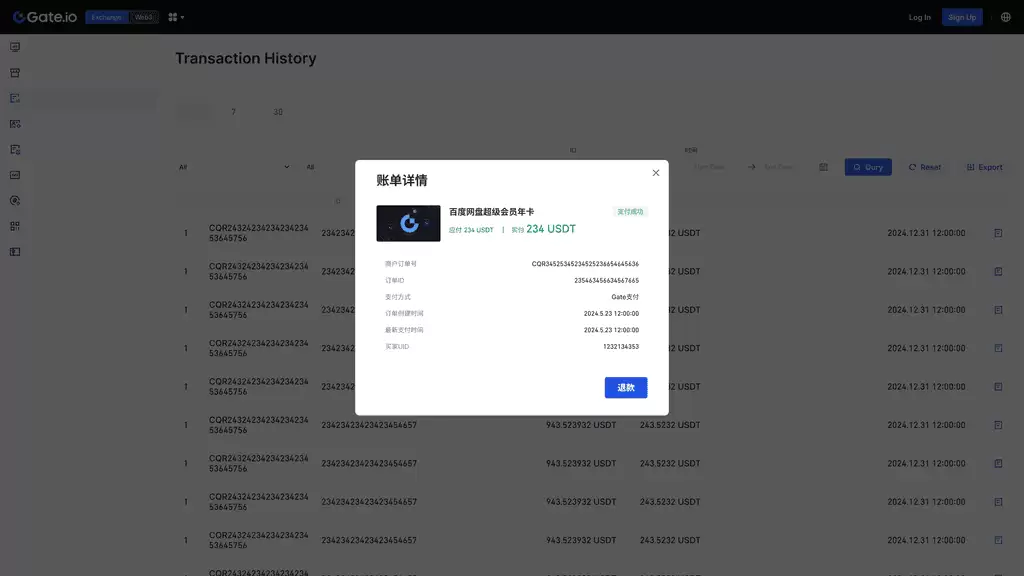Image resolution: width=1024 pixels, height=576 pixels.
Task: Open bill detail icon of eighth table row
Action: (x=998, y=502)
